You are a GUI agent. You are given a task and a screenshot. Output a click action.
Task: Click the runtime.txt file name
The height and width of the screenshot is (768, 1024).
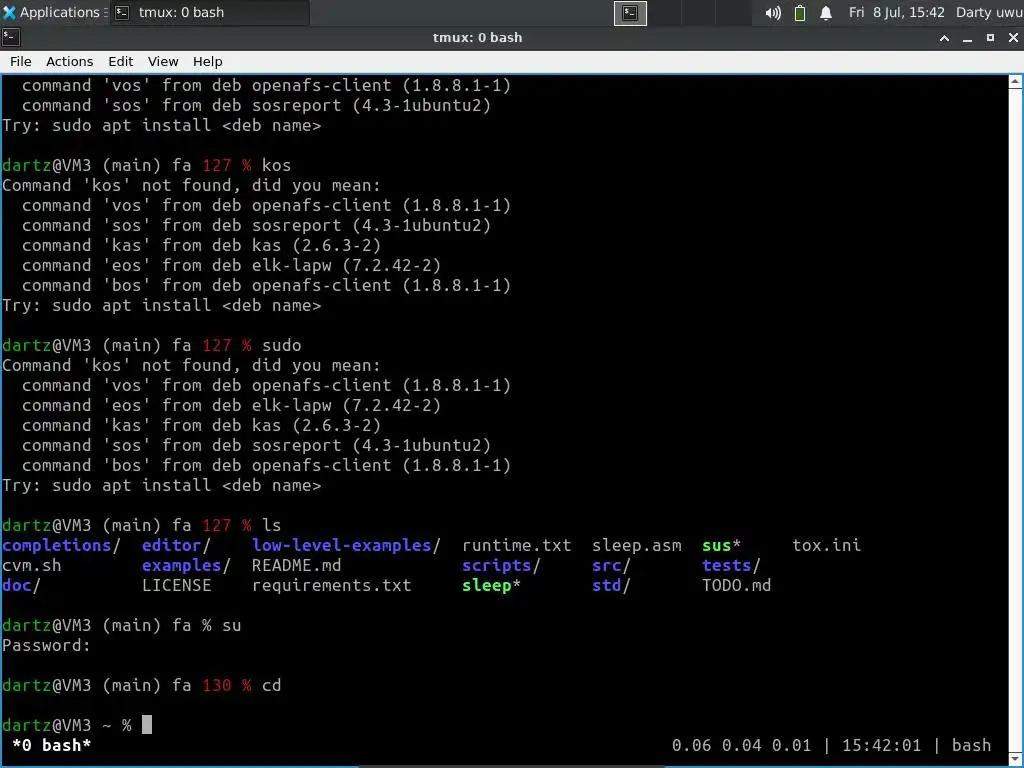(517, 545)
